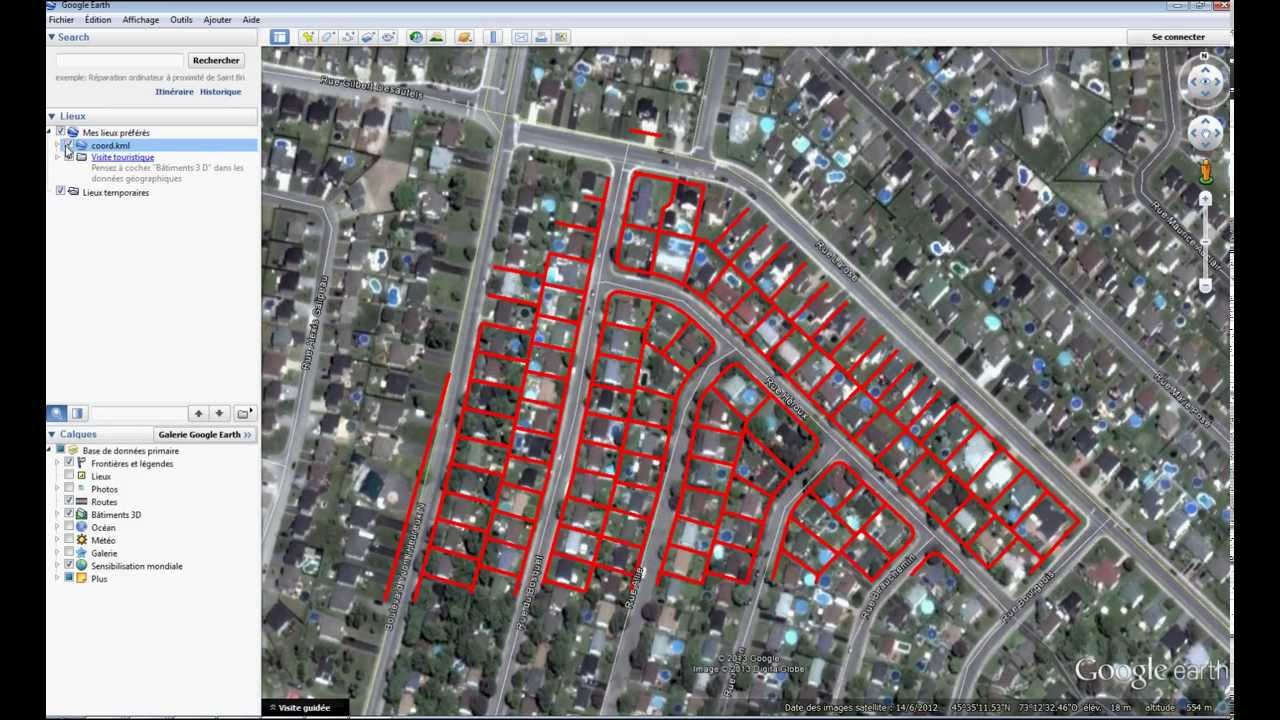Click the View in Google Maps icon
This screenshot has width=1280, height=720.
(x=561, y=37)
